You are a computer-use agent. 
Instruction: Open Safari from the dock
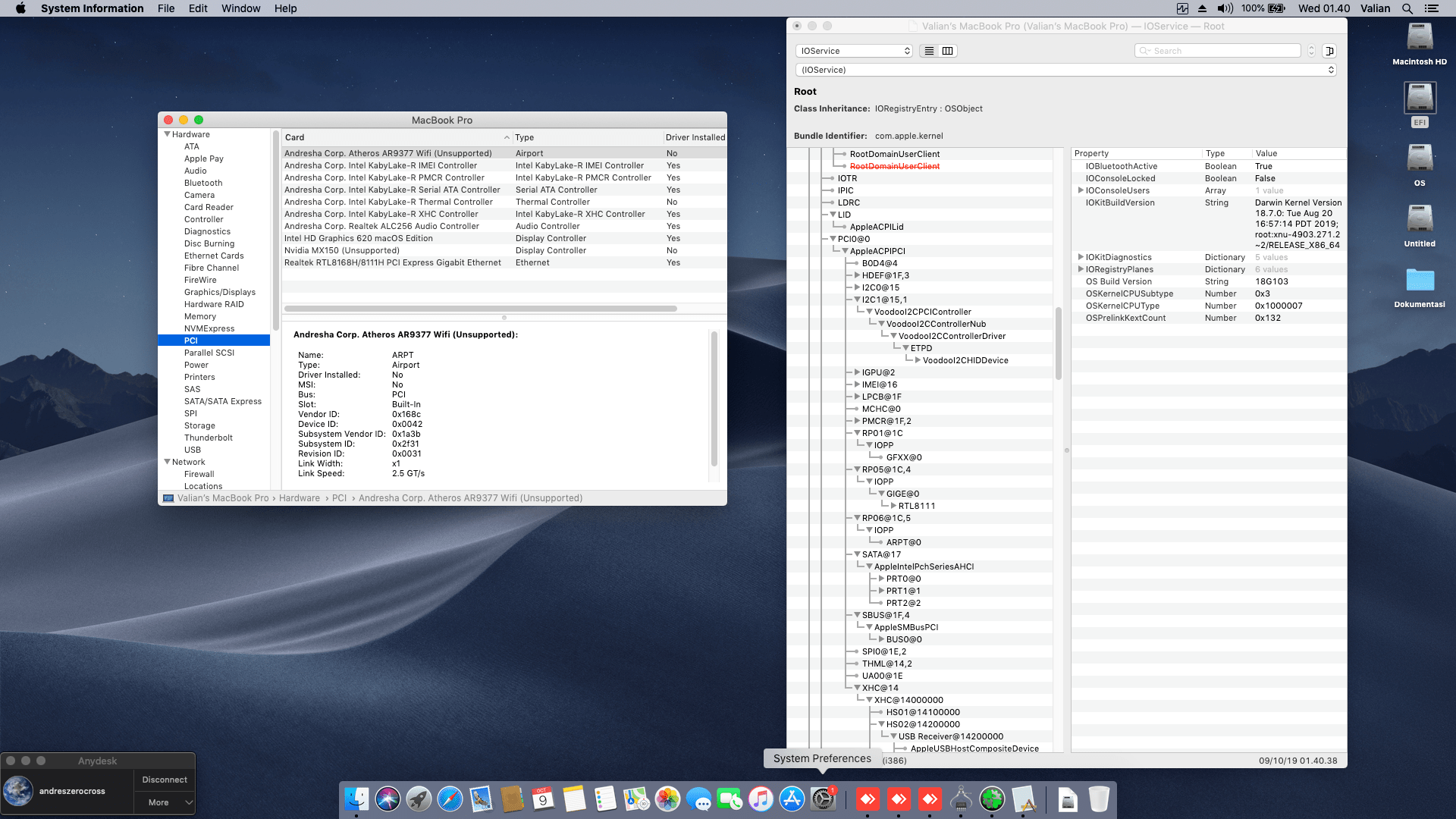pyautogui.click(x=450, y=799)
